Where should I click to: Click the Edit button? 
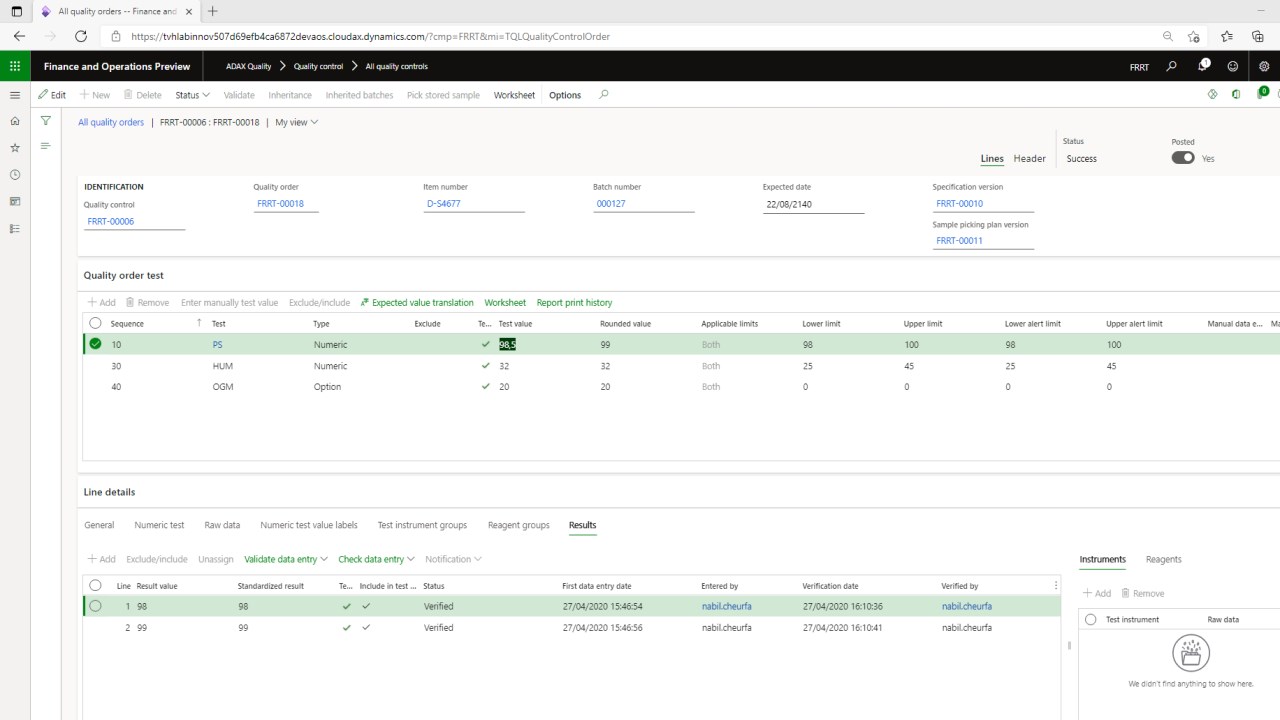point(52,95)
